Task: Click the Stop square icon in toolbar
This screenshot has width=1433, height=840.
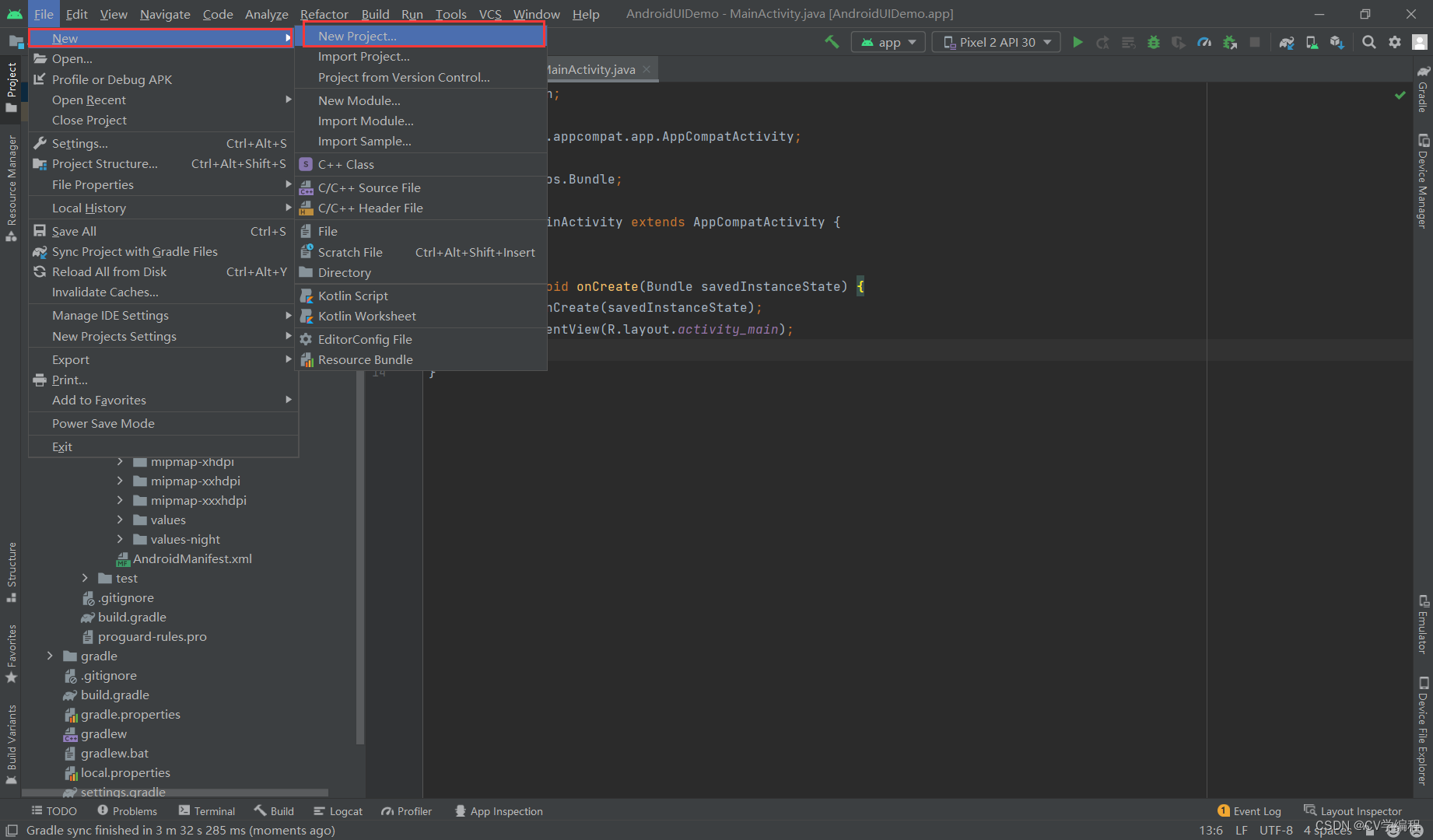Action: (x=1255, y=42)
